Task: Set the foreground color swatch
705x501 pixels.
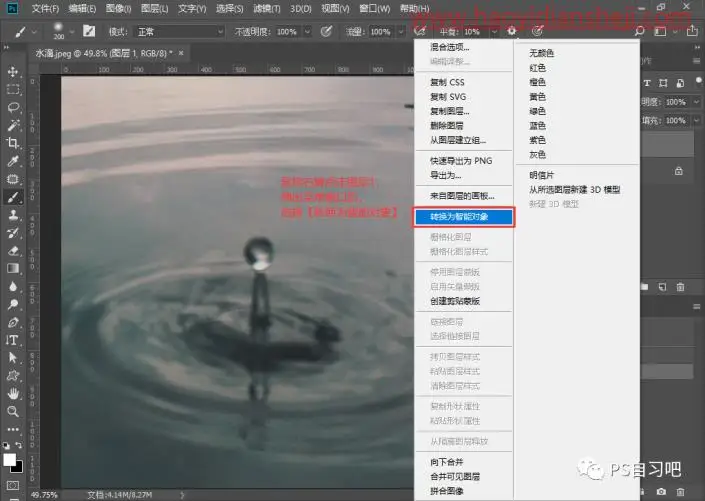Action: point(8,459)
